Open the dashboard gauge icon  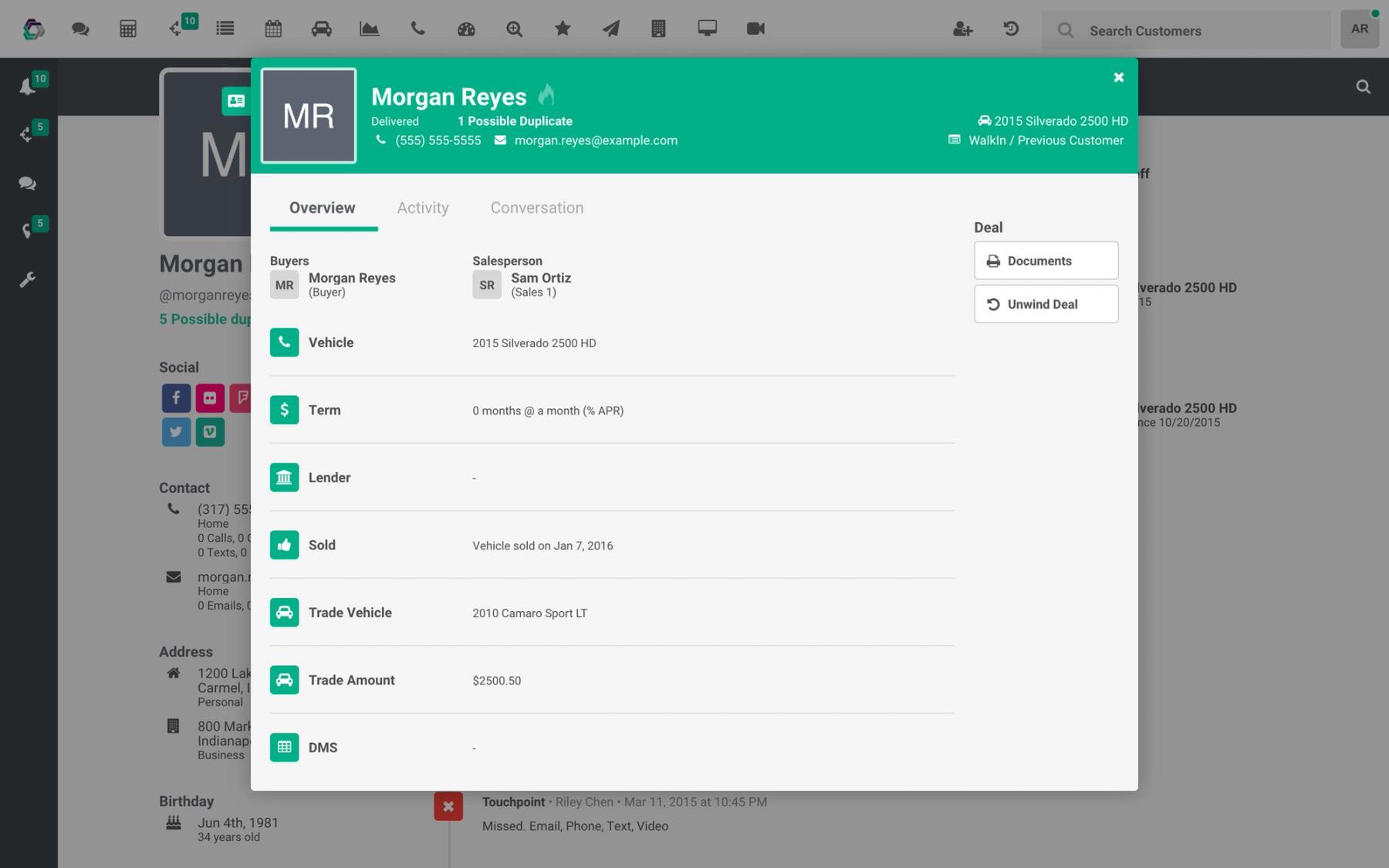[x=466, y=29]
